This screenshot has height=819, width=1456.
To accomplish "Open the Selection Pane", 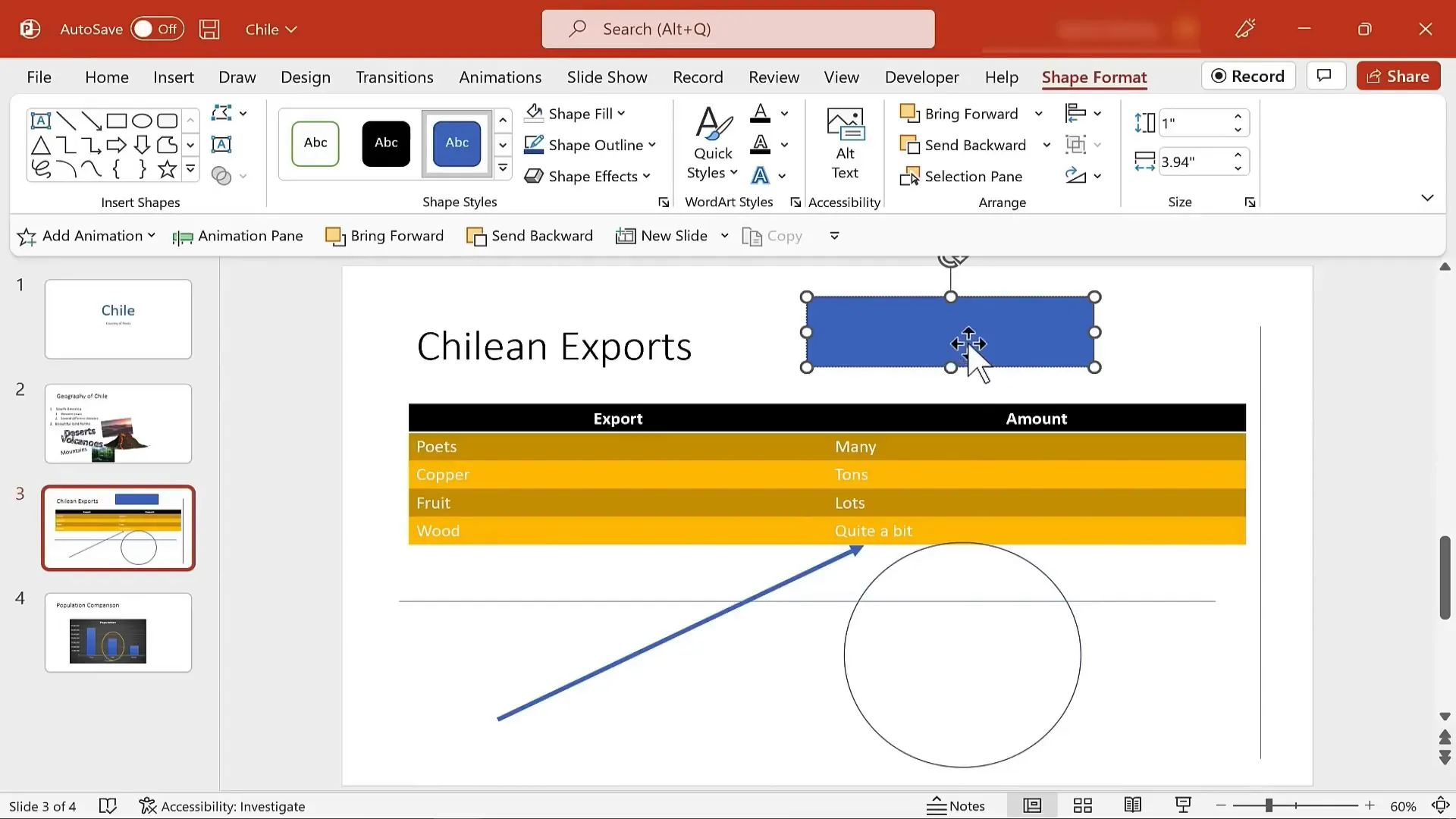I will click(x=961, y=176).
